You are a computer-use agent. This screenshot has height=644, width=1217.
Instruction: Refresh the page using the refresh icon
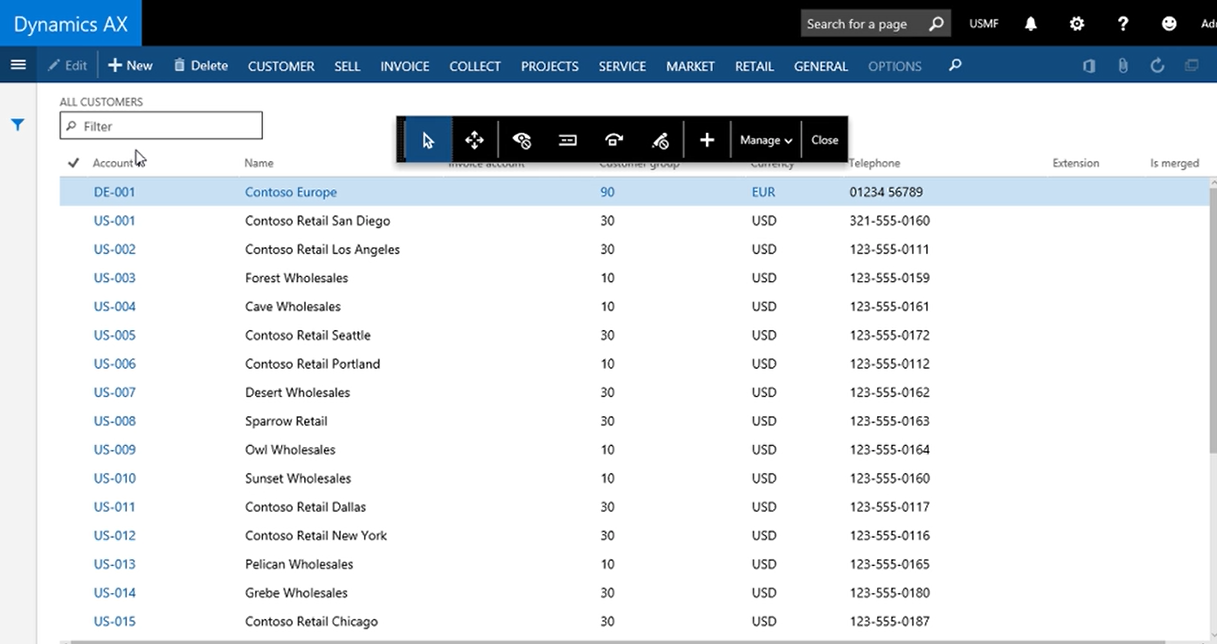(1157, 66)
